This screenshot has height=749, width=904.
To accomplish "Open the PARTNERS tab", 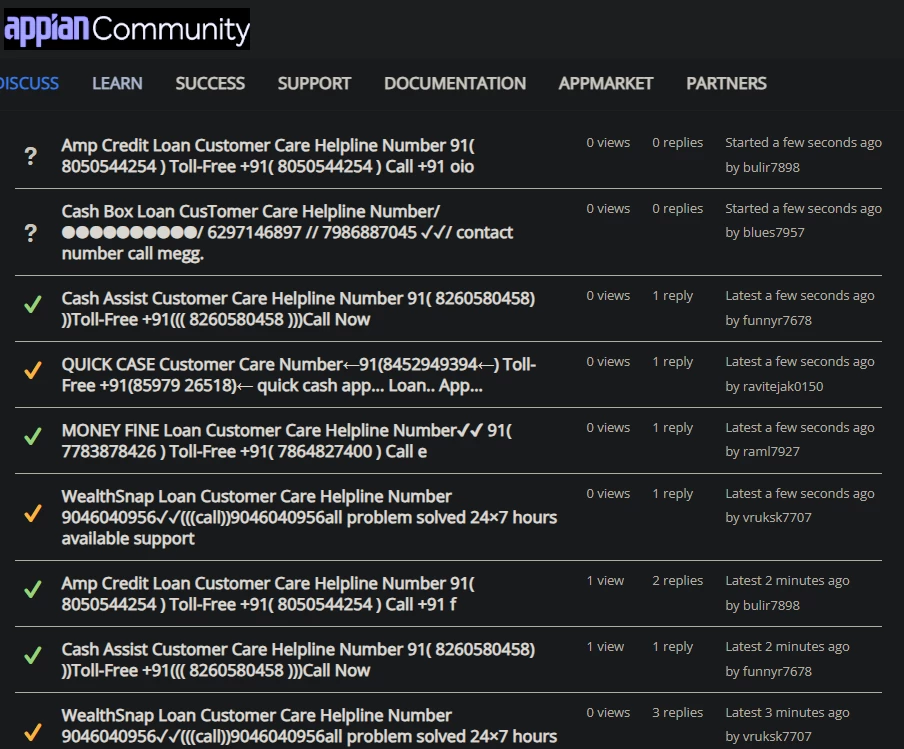I will coord(726,84).
